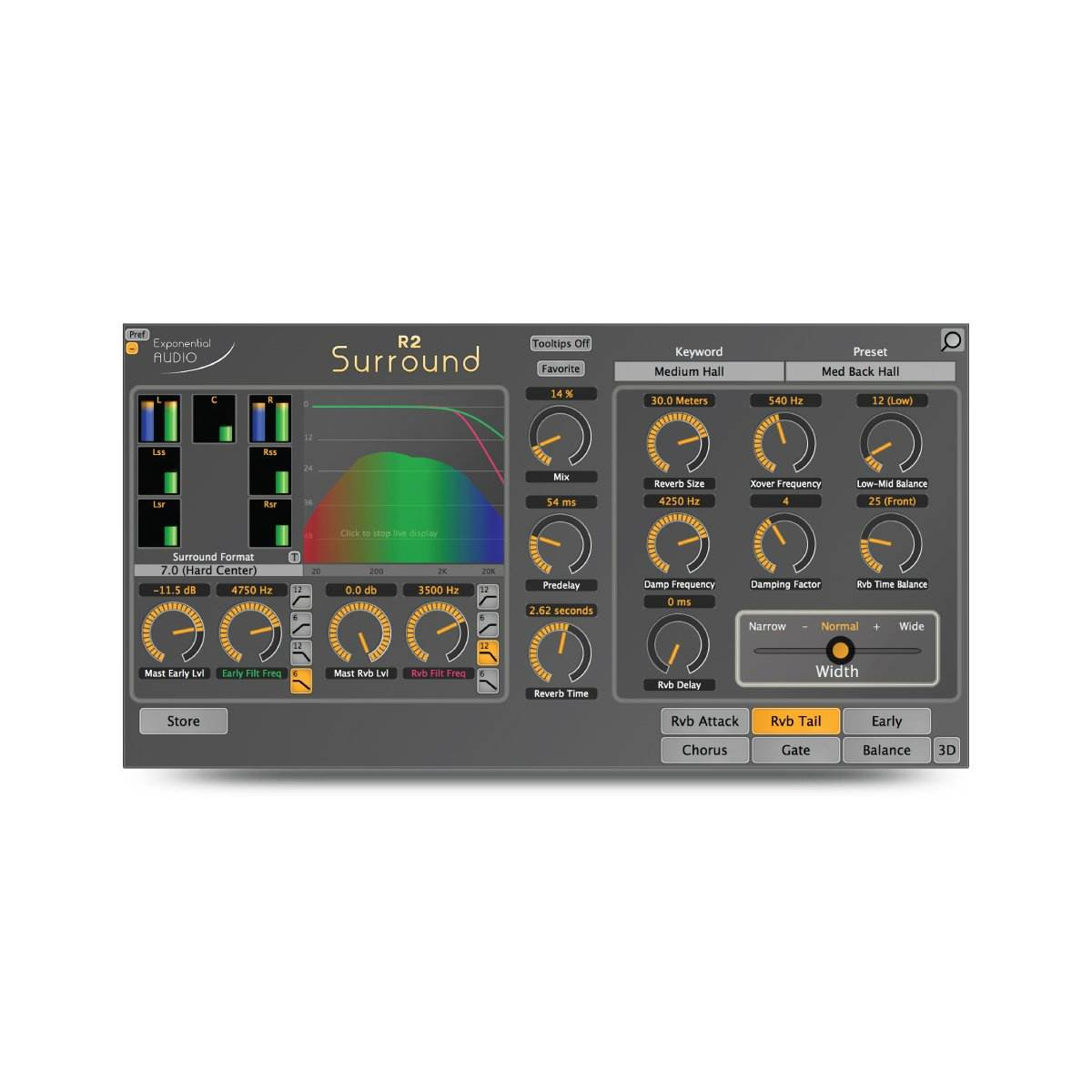The width and height of the screenshot is (1092, 1092).
Task: Click the 30.0 Meters value field
Action: (x=679, y=400)
